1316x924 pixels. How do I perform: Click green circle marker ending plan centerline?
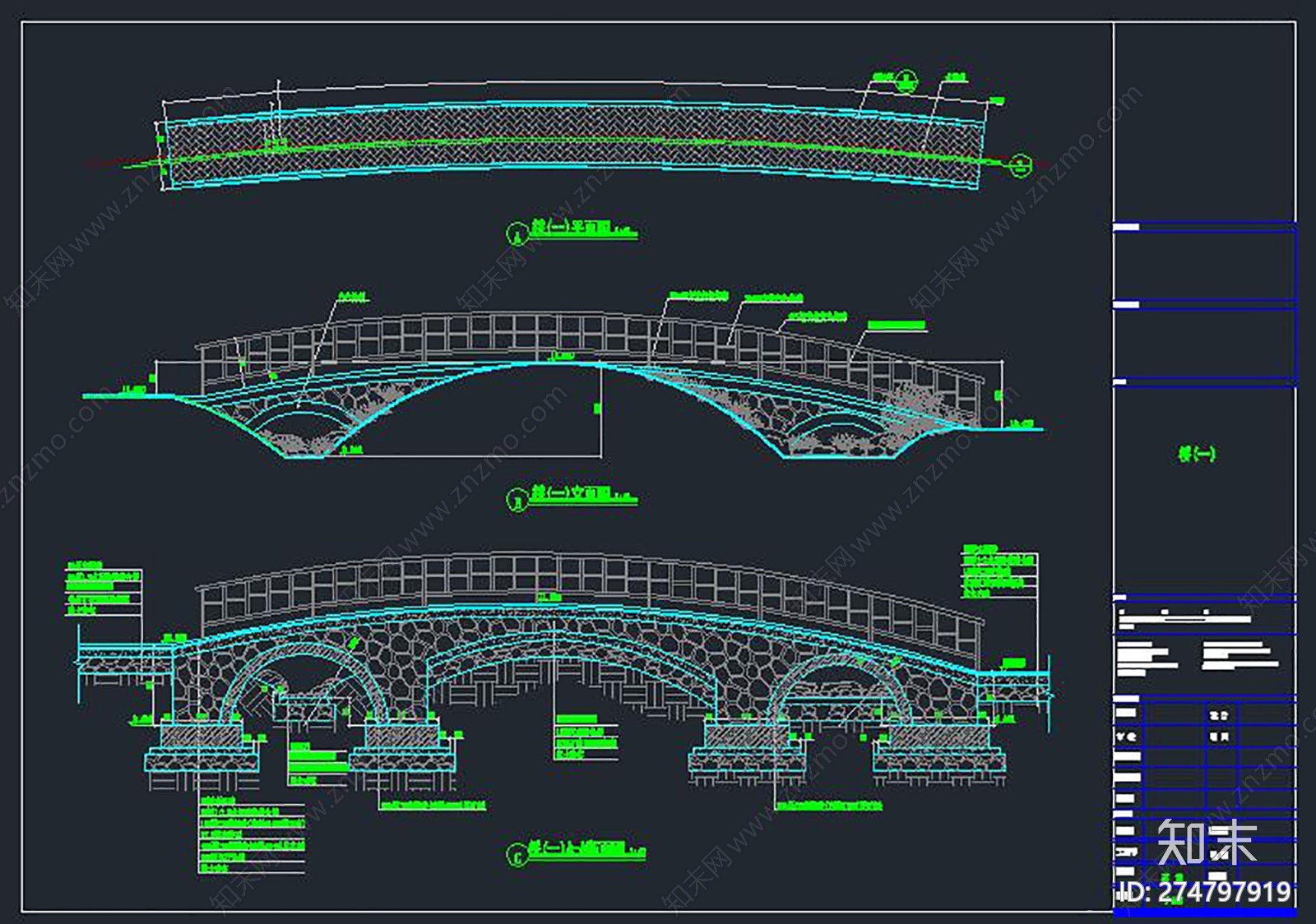pyautogui.click(x=1020, y=164)
